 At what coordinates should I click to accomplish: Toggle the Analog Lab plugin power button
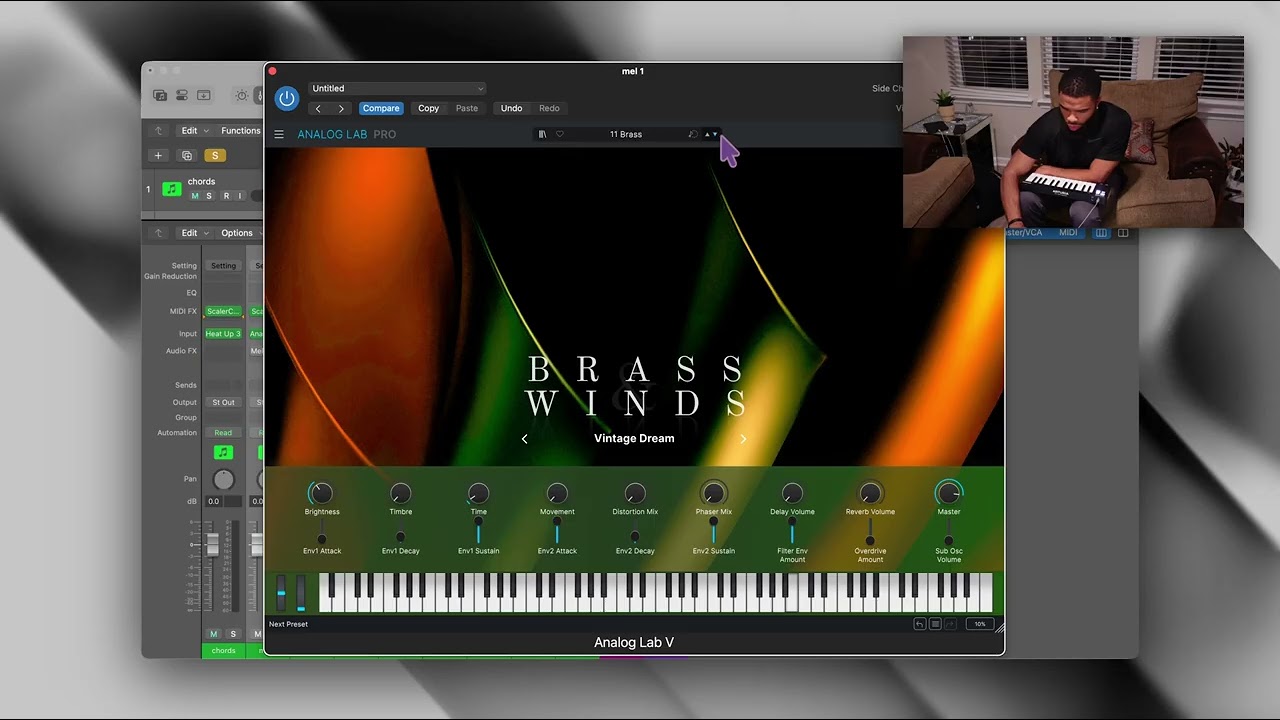(x=287, y=98)
